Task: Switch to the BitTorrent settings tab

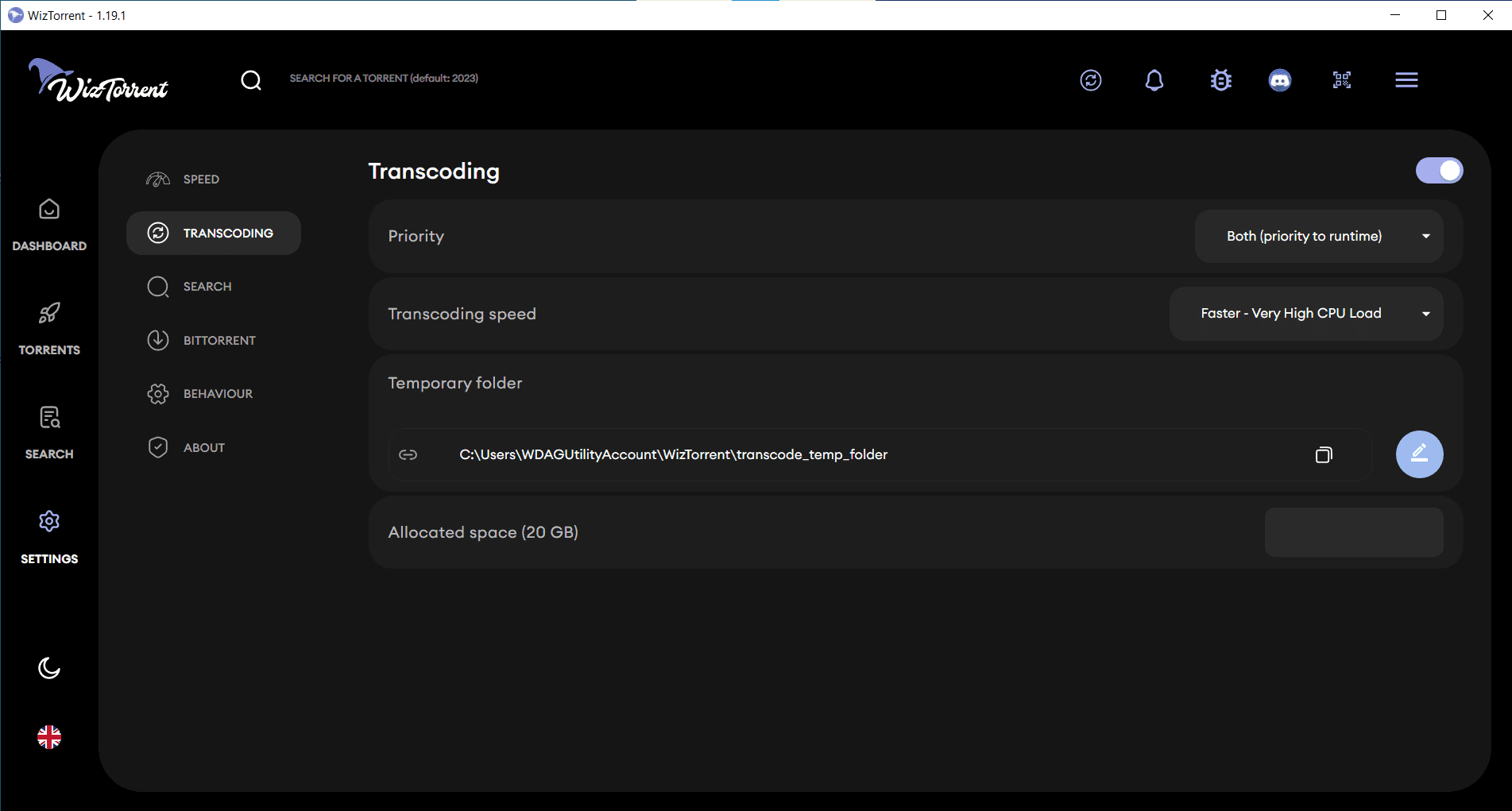Action: point(218,340)
